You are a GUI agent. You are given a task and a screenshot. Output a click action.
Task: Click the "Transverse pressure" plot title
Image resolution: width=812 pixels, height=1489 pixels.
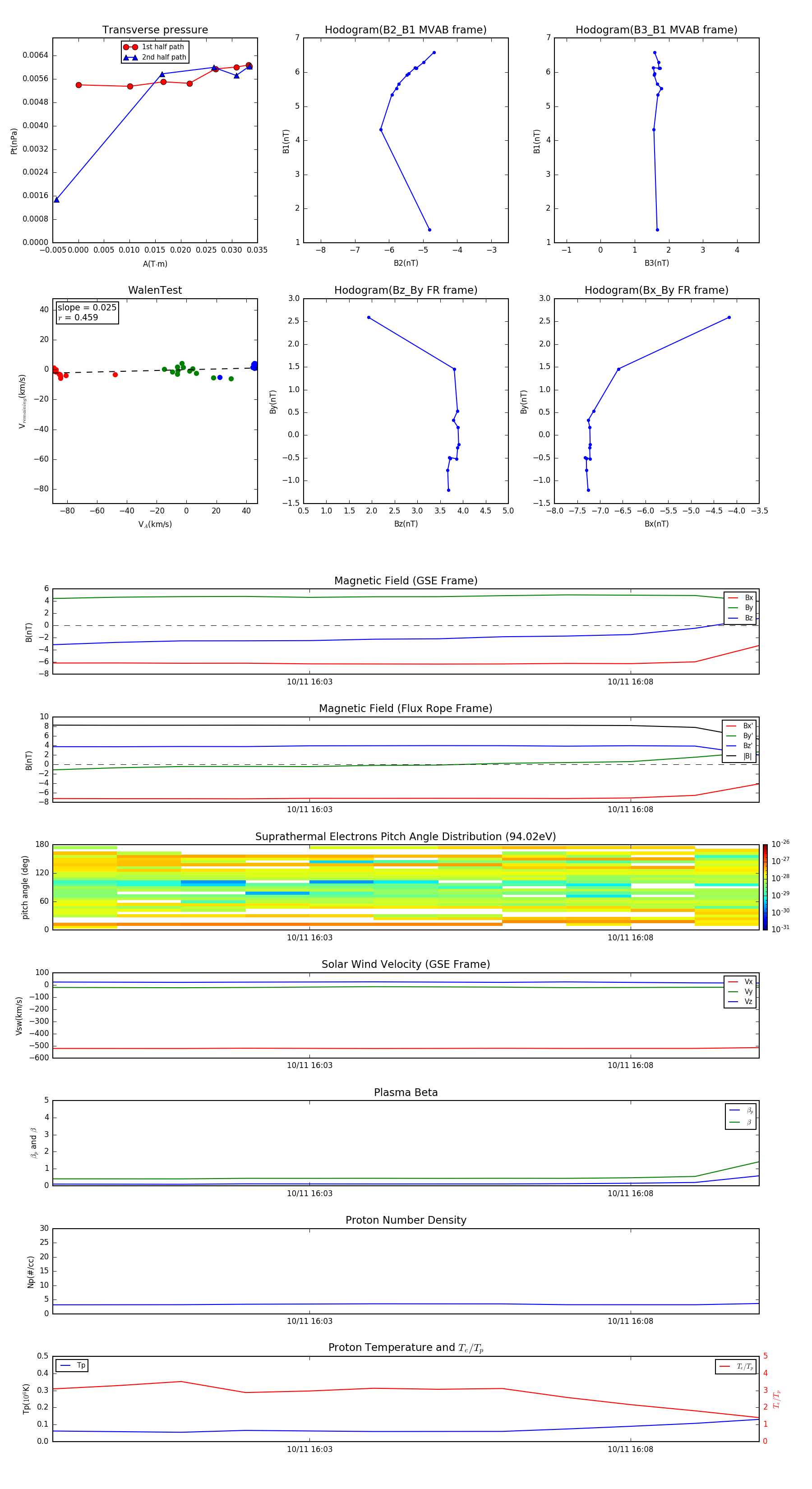tap(155, 30)
